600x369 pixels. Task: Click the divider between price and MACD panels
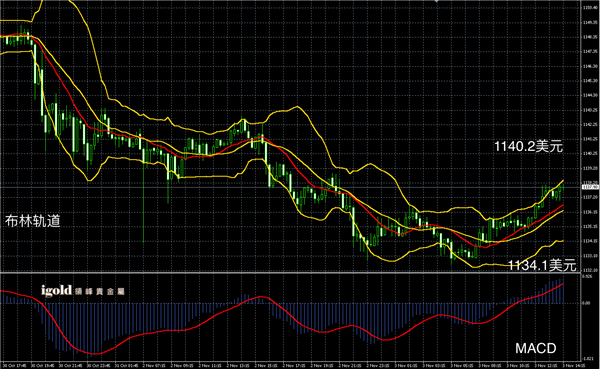pyautogui.click(x=291, y=273)
